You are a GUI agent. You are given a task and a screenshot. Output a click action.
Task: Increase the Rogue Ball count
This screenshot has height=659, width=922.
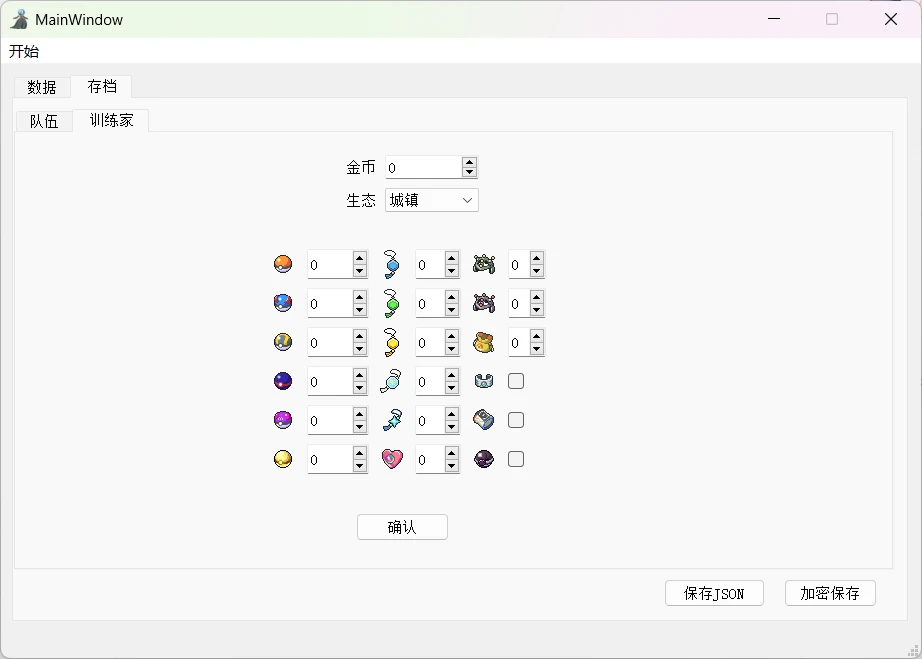point(360,375)
